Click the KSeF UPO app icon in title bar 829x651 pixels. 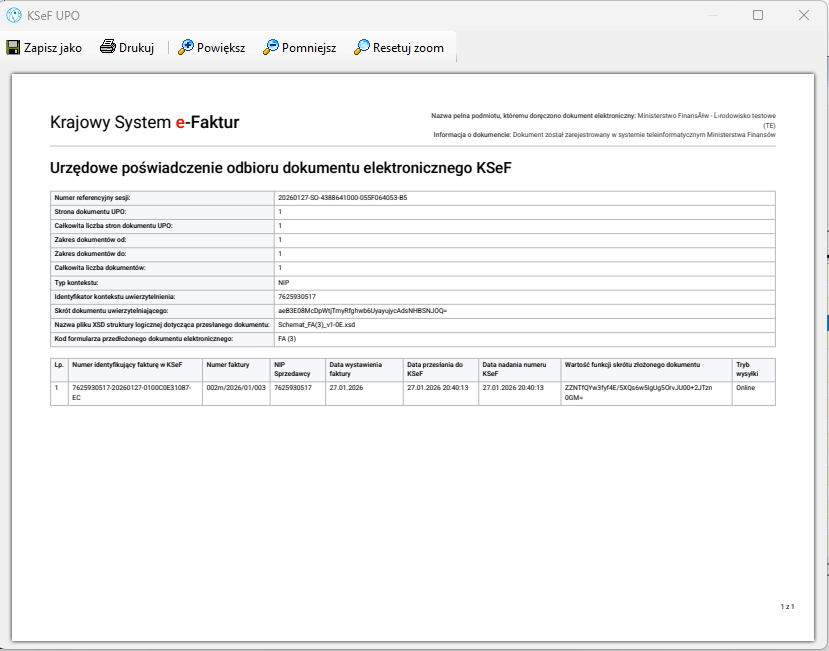pos(14,15)
